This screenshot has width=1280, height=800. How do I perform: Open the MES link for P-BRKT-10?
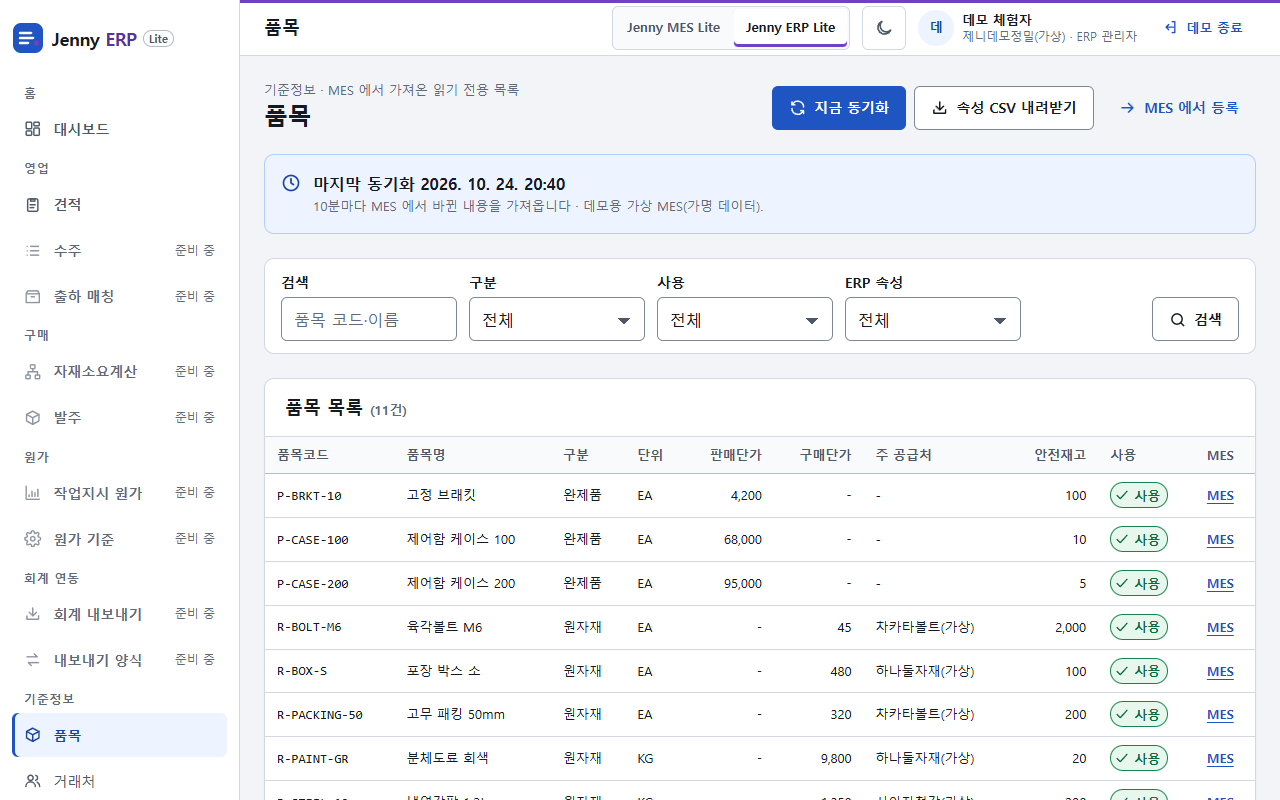tap(1220, 496)
